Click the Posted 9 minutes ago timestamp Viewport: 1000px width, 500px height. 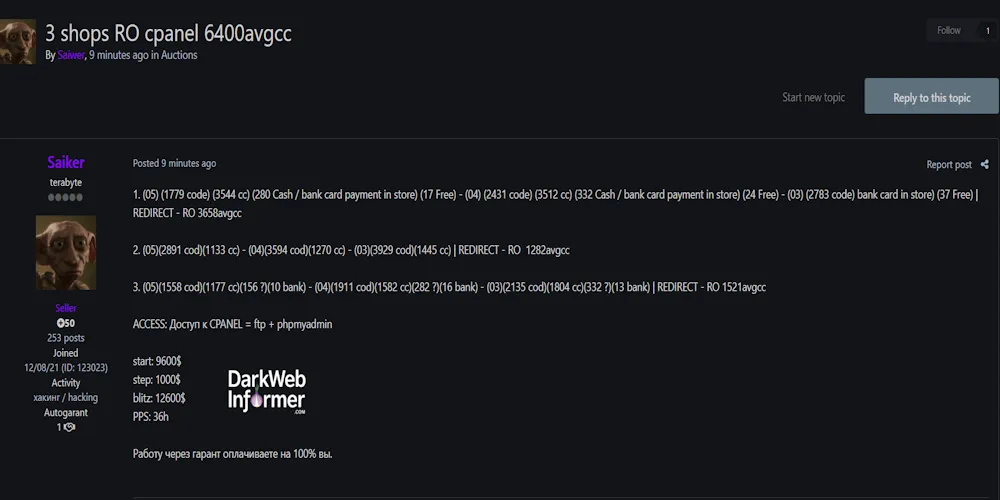174,163
